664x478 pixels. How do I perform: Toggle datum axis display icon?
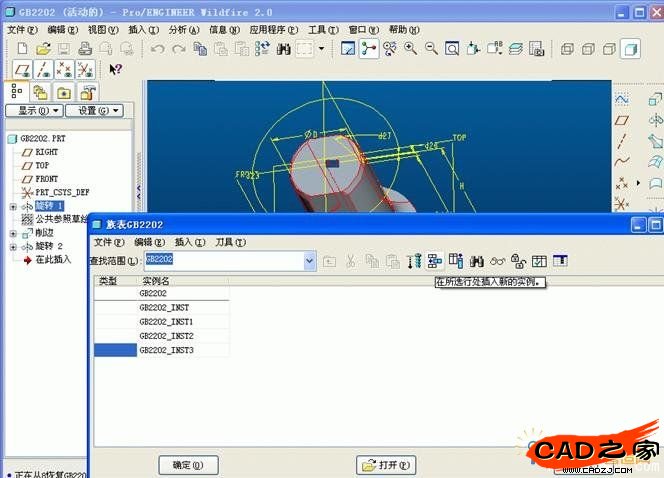tap(41, 69)
